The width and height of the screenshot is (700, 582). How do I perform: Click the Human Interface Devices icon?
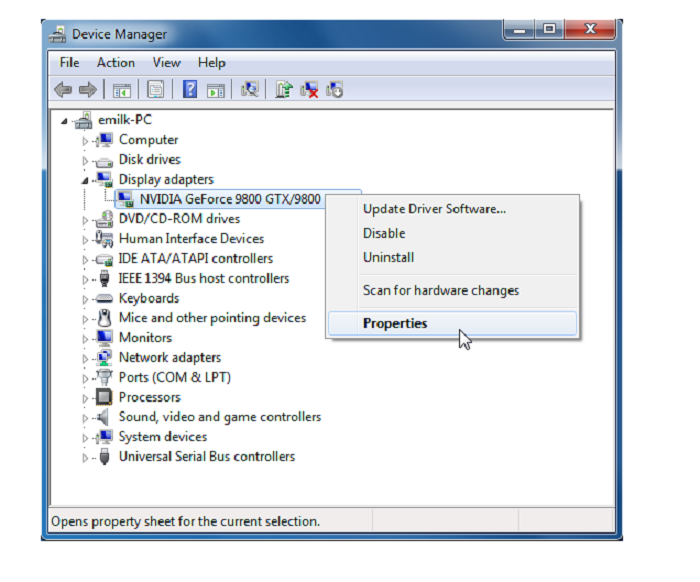click(x=104, y=239)
